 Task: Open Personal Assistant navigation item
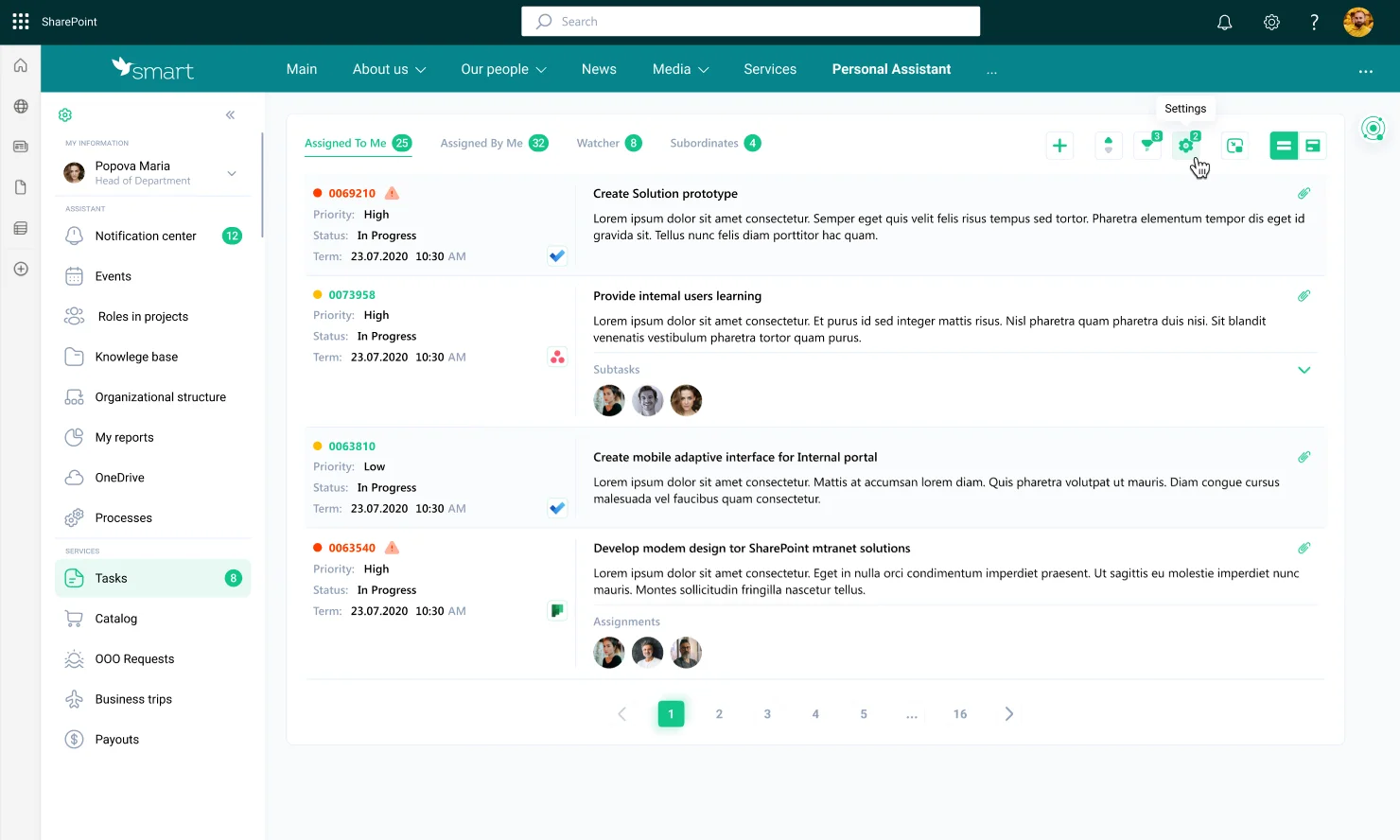(x=891, y=69)
